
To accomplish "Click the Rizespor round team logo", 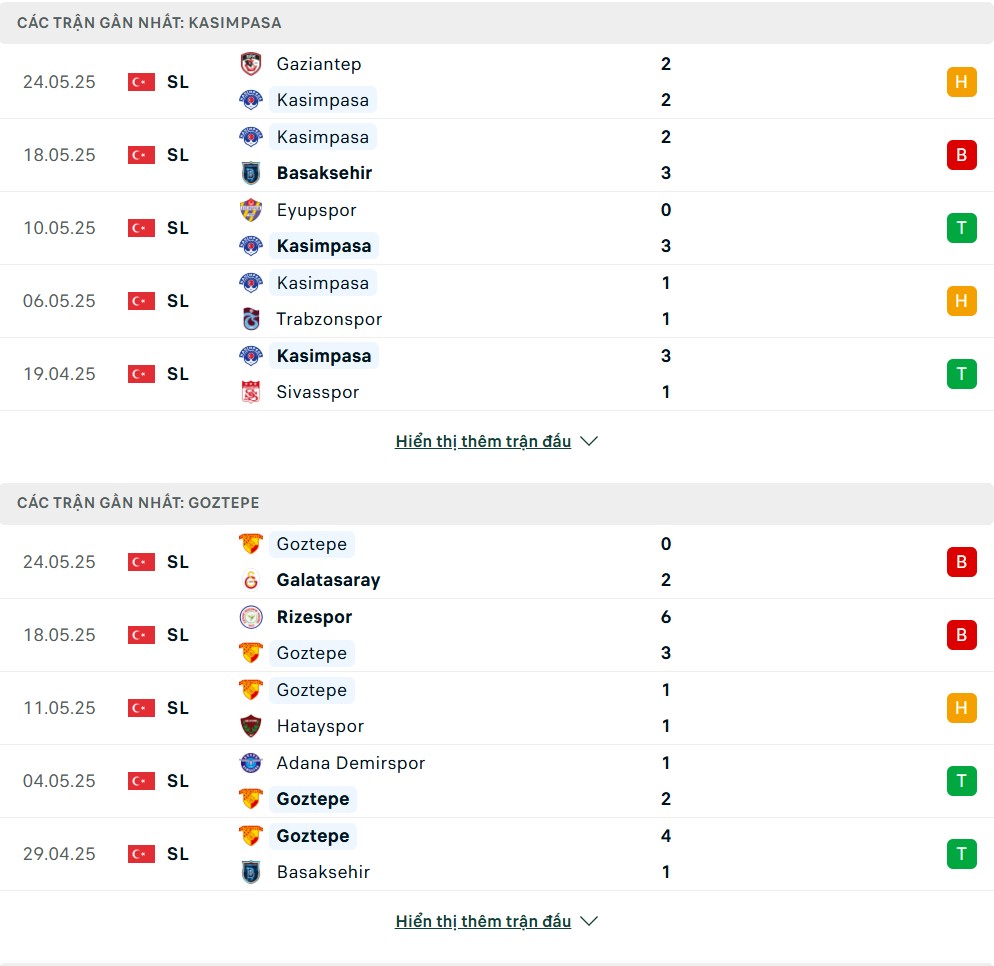I will pos(251,617).
